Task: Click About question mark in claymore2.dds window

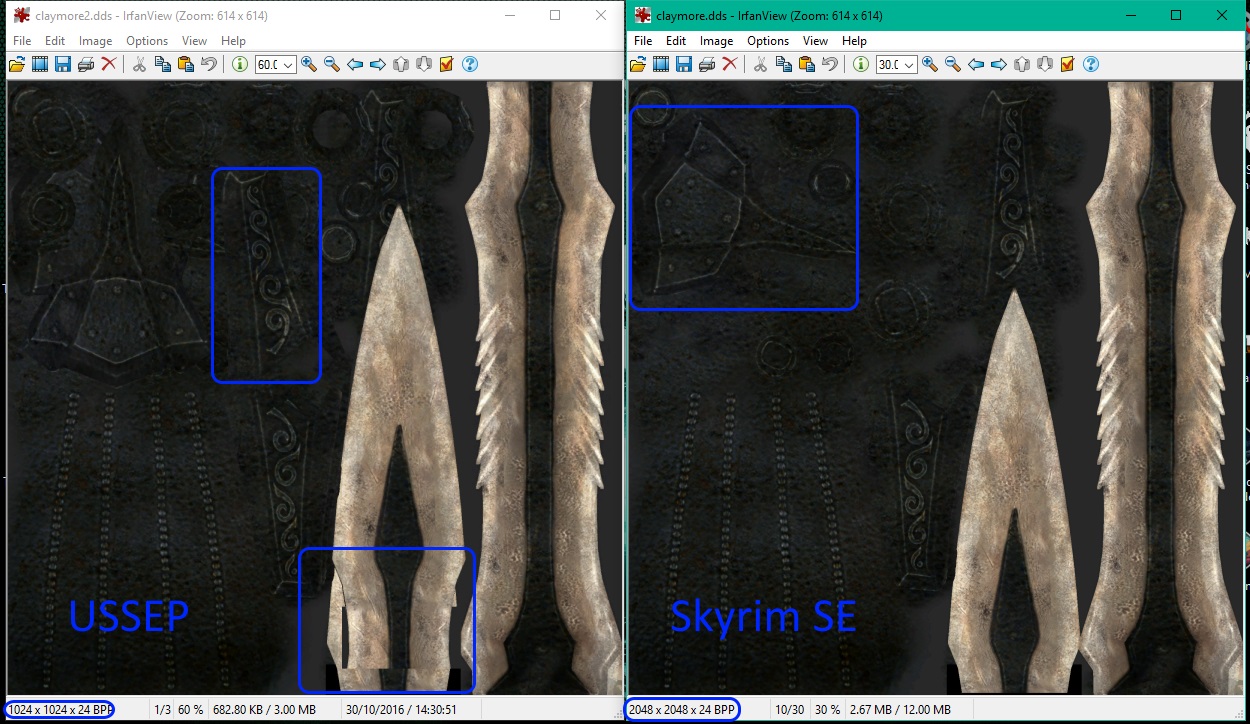Action: 470,64
